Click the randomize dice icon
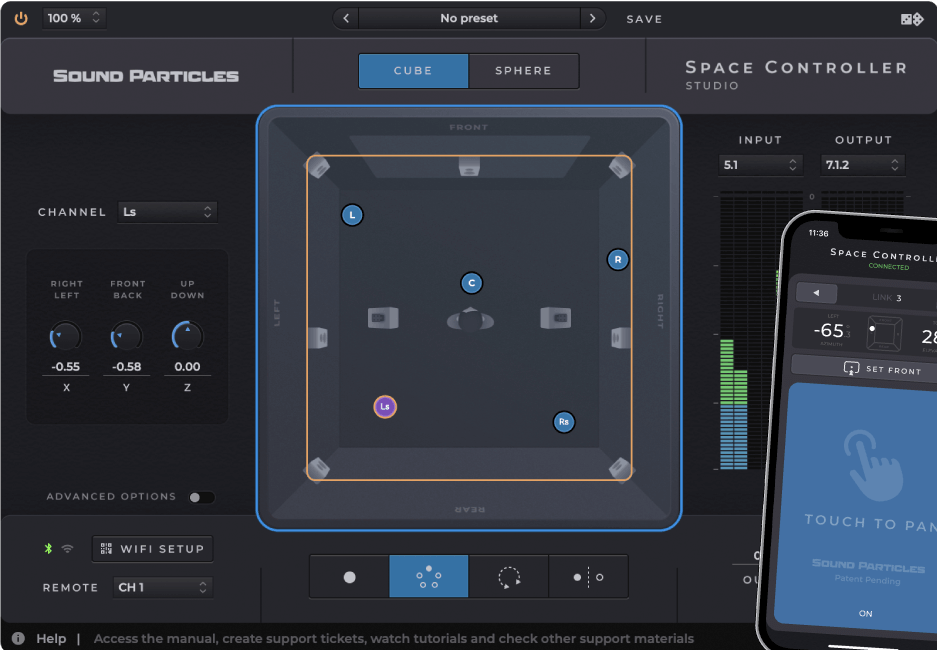Viewport: 937px width, 650px height. tap(911, 19)
